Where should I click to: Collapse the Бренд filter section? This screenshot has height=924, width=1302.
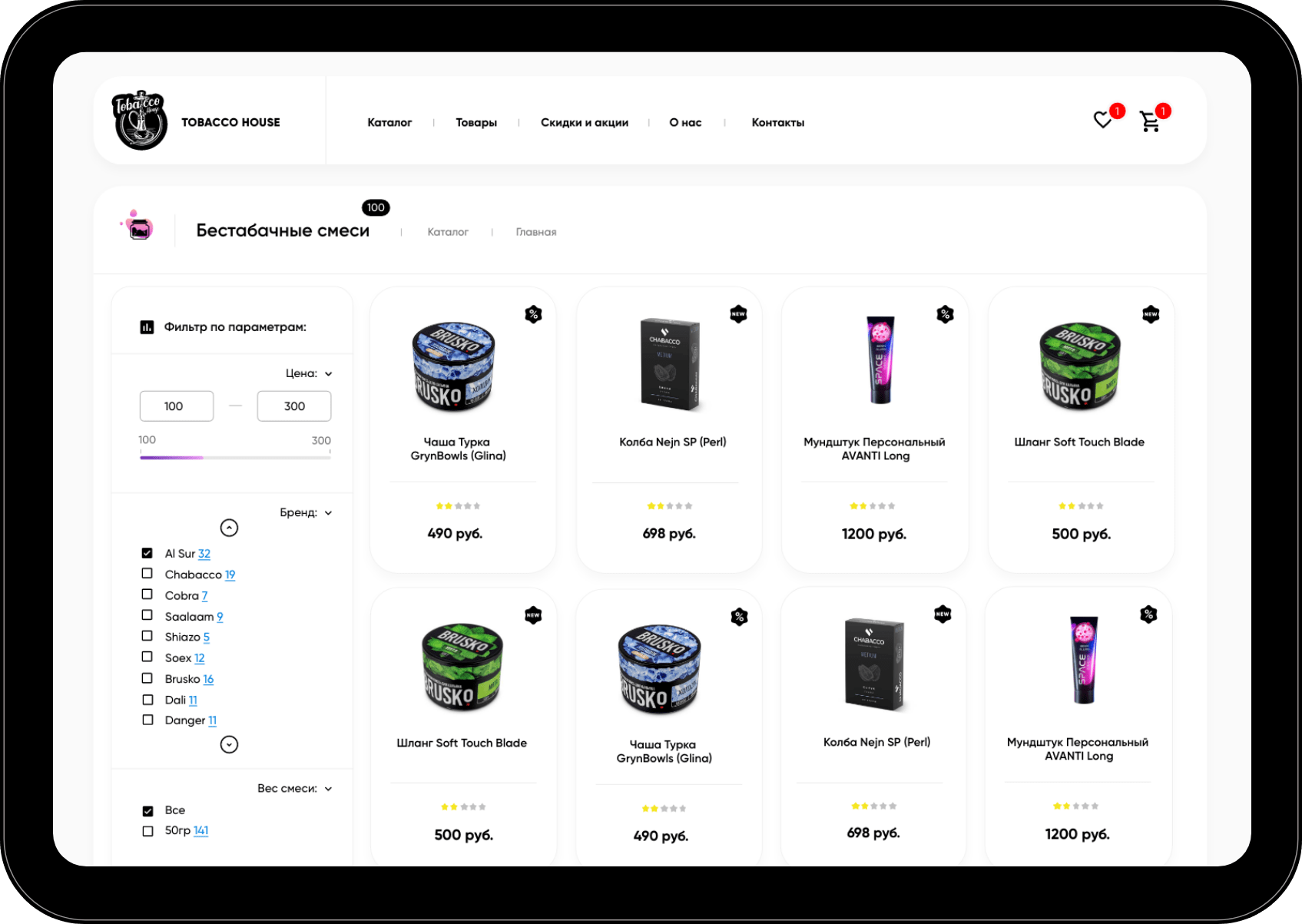pos(328,513)
